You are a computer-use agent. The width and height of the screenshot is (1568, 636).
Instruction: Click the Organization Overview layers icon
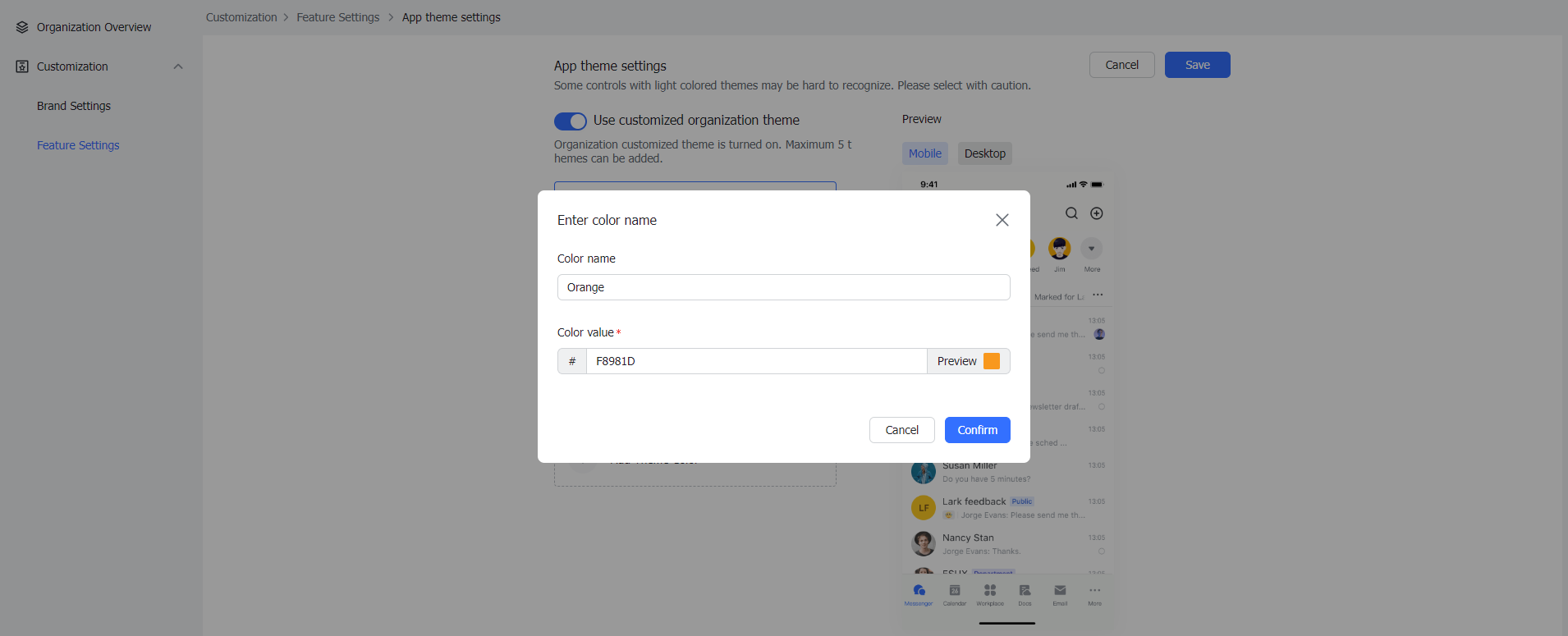tap(22, 27)
